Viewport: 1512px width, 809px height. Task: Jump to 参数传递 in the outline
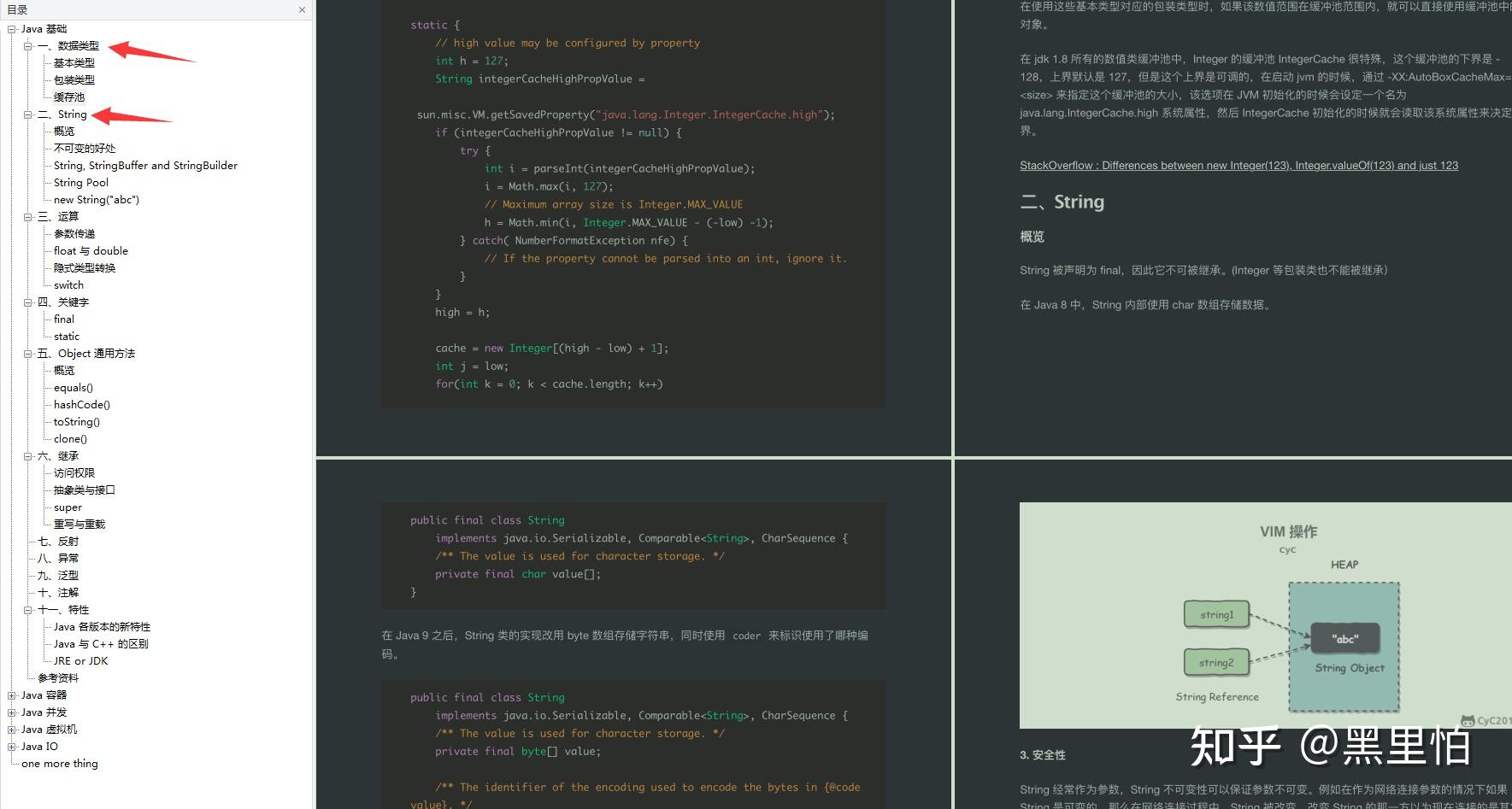coord(74,234)
